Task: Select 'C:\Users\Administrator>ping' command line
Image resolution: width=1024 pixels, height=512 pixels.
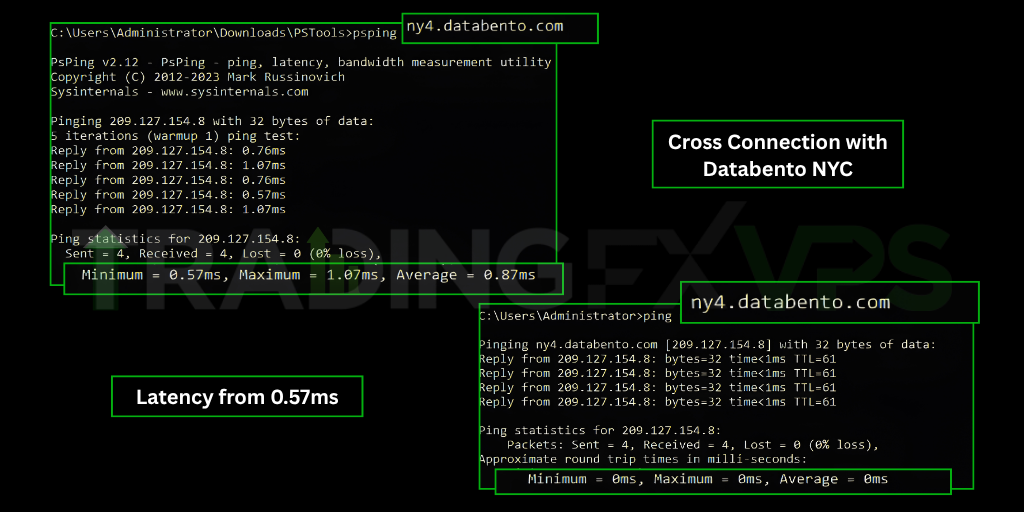Action: coord(575,317)
